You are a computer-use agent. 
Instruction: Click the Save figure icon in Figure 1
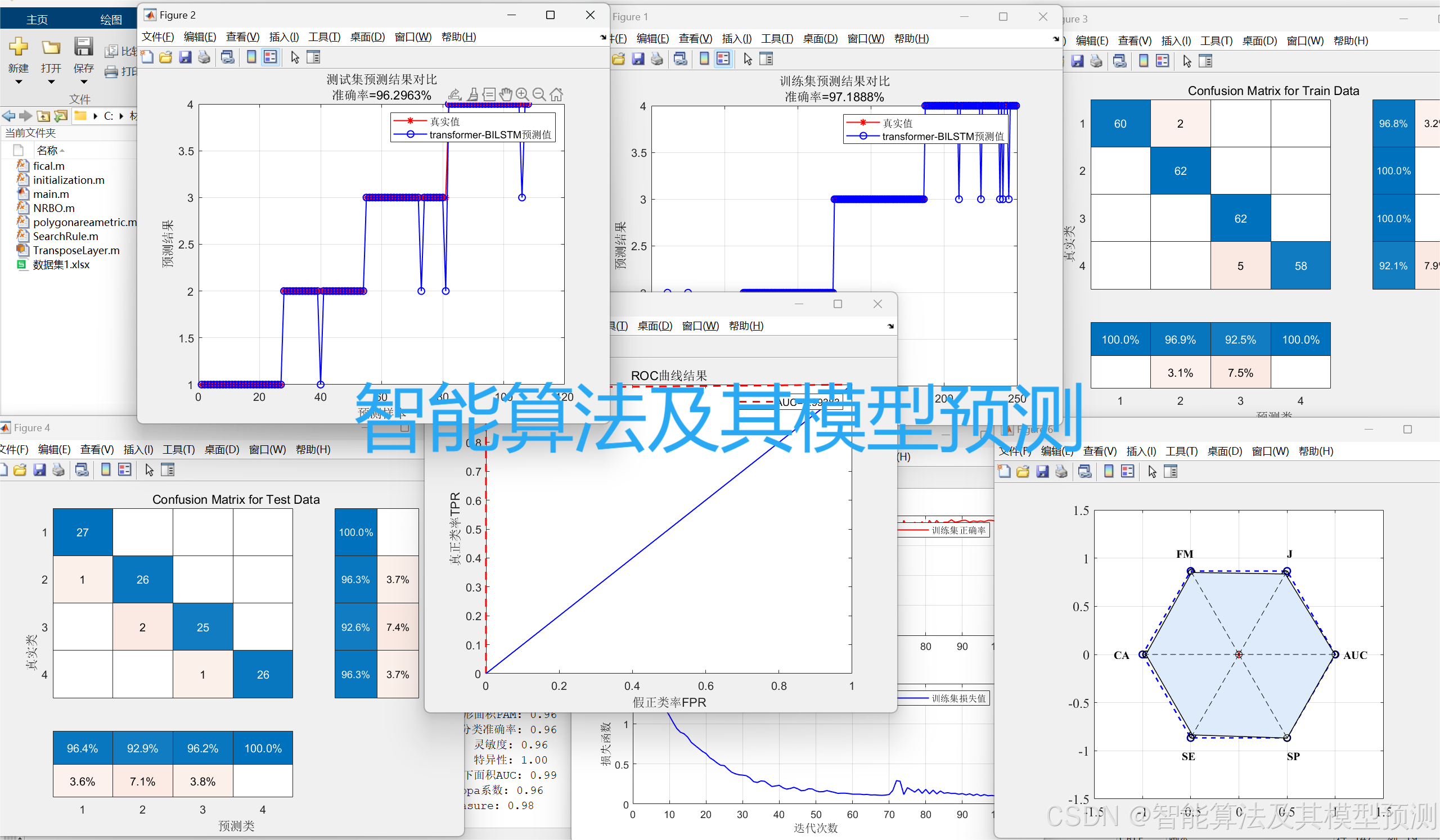638,58
